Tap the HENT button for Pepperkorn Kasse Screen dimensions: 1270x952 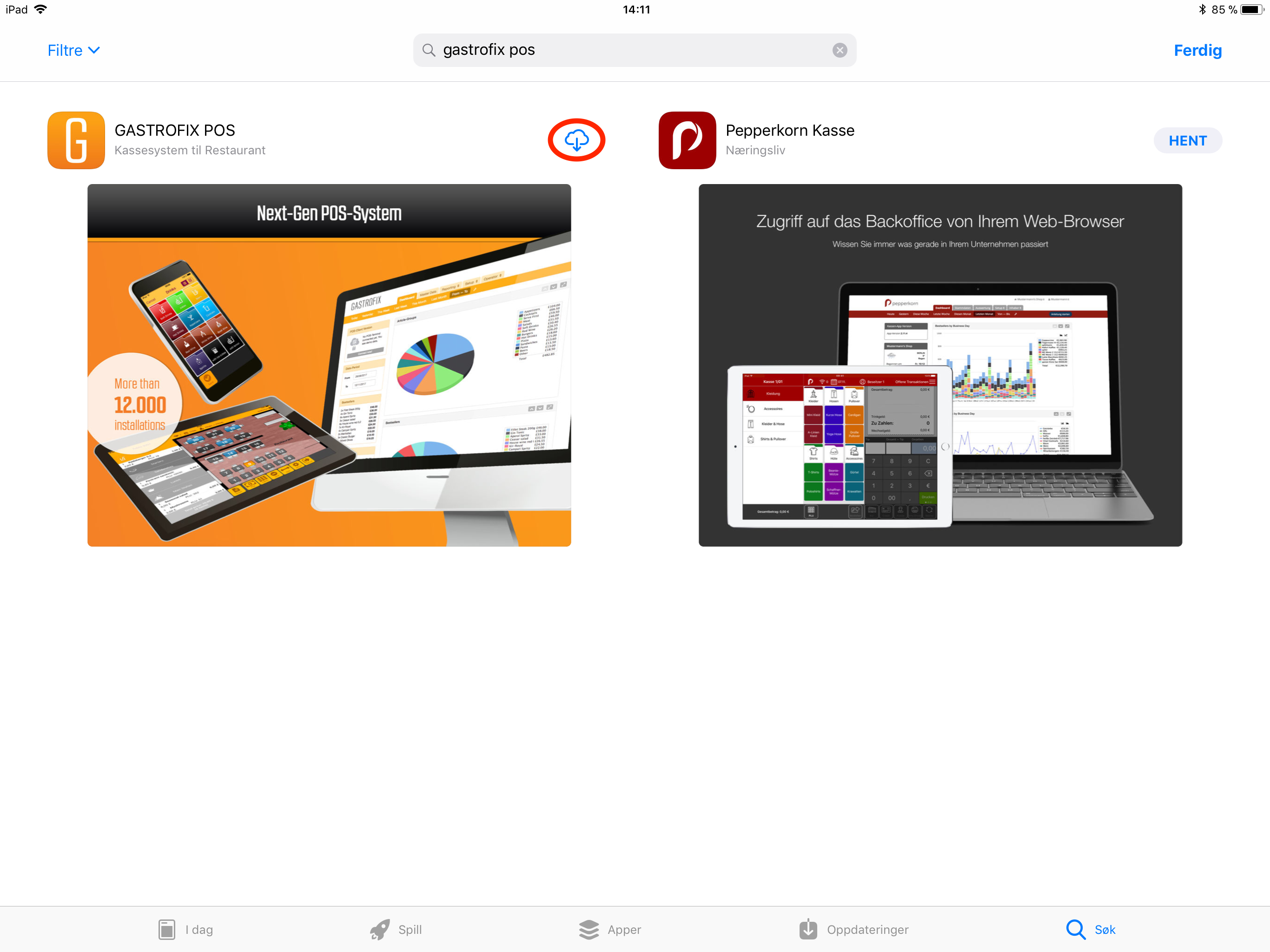click(x=1187, y=140)
